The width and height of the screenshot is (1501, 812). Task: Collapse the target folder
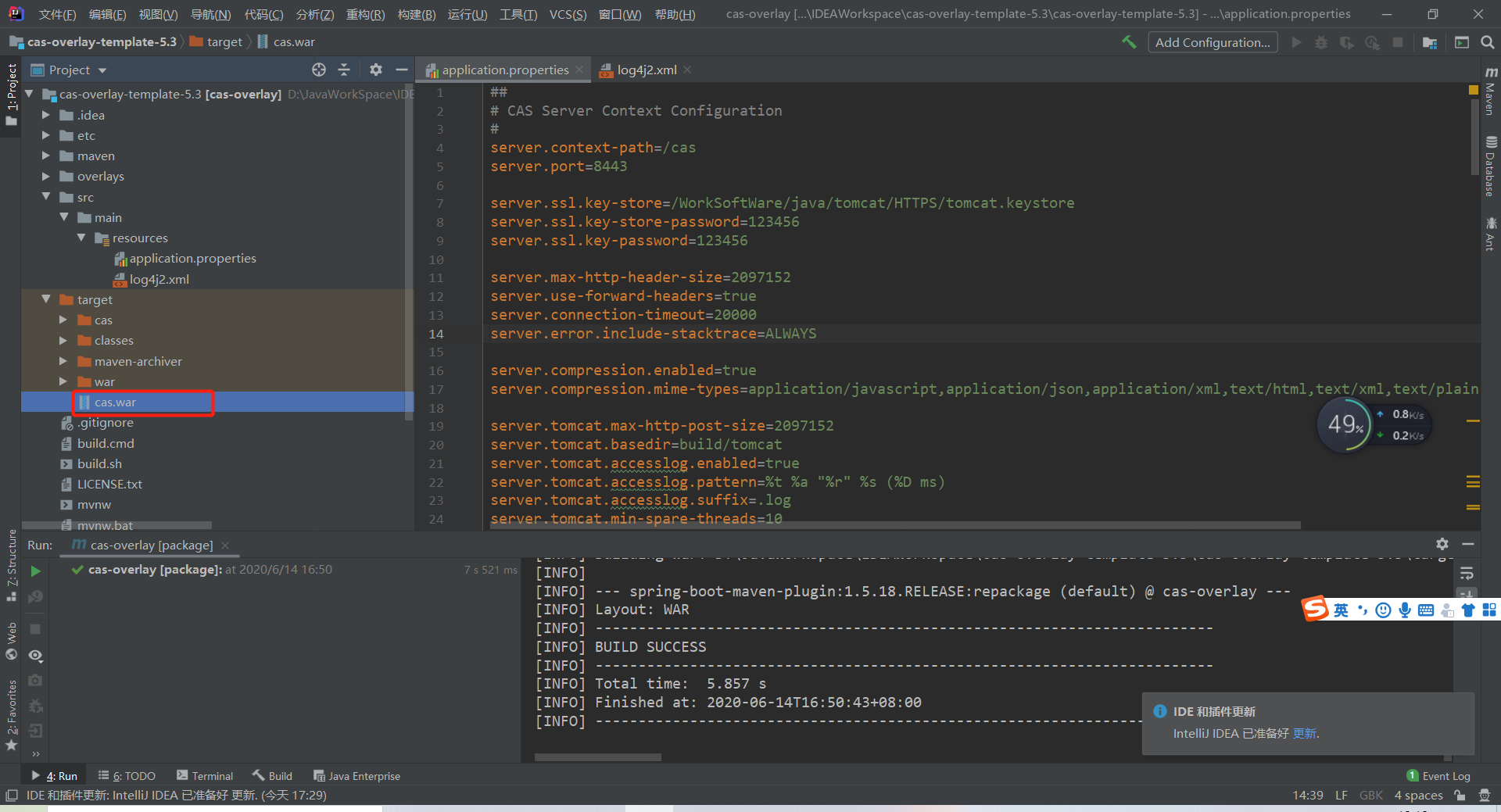pyautogui.click(x=46, y=299)
